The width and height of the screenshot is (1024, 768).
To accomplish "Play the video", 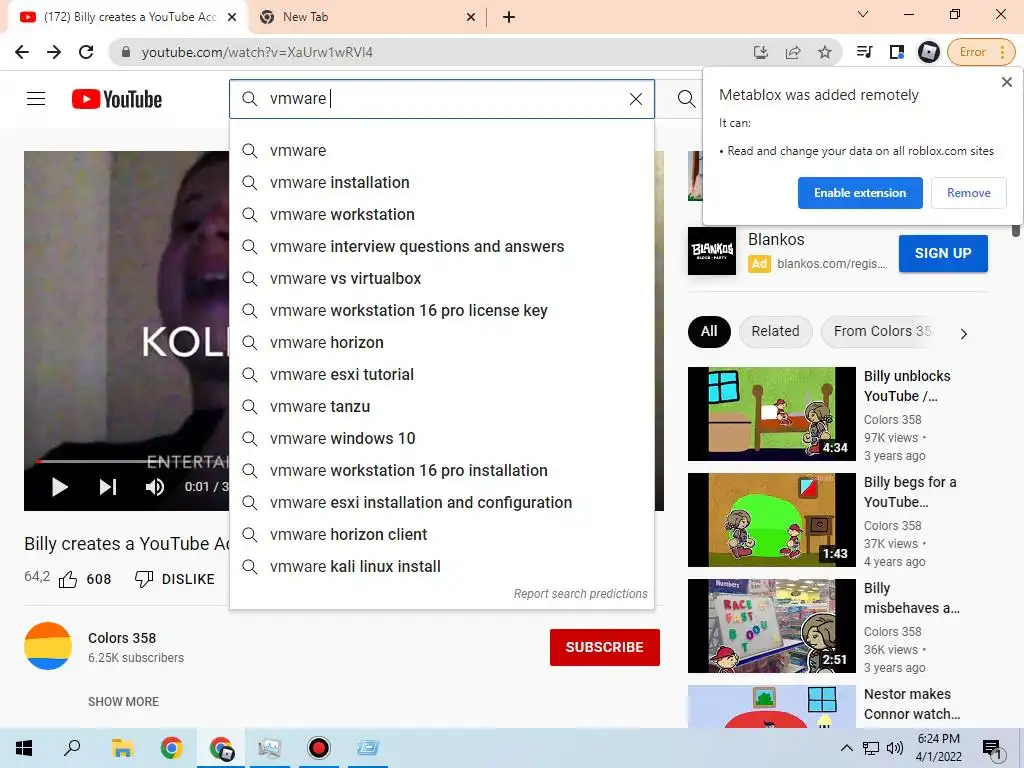I will 59,487.
